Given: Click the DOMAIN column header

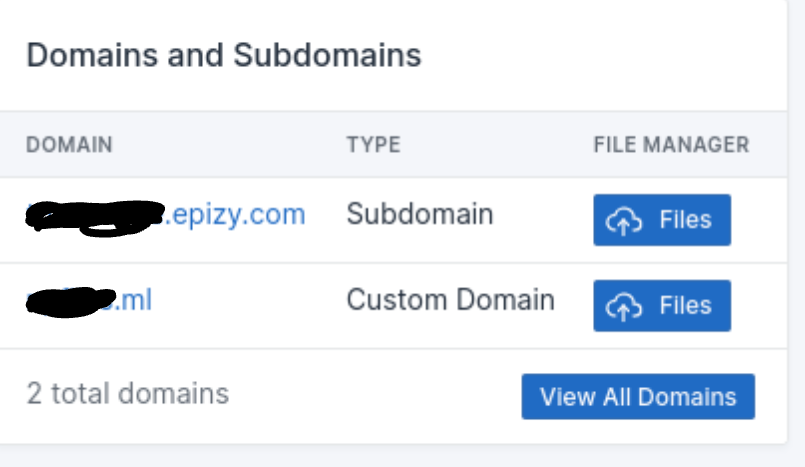Looking at the screenshot, I should pos(69,145).
